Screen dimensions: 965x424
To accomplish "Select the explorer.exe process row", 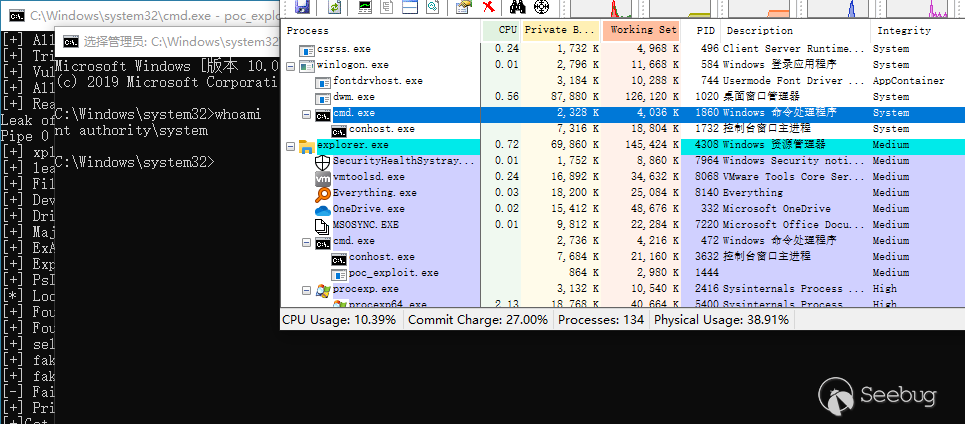I will pyautogui.click(x=623, y=145).
